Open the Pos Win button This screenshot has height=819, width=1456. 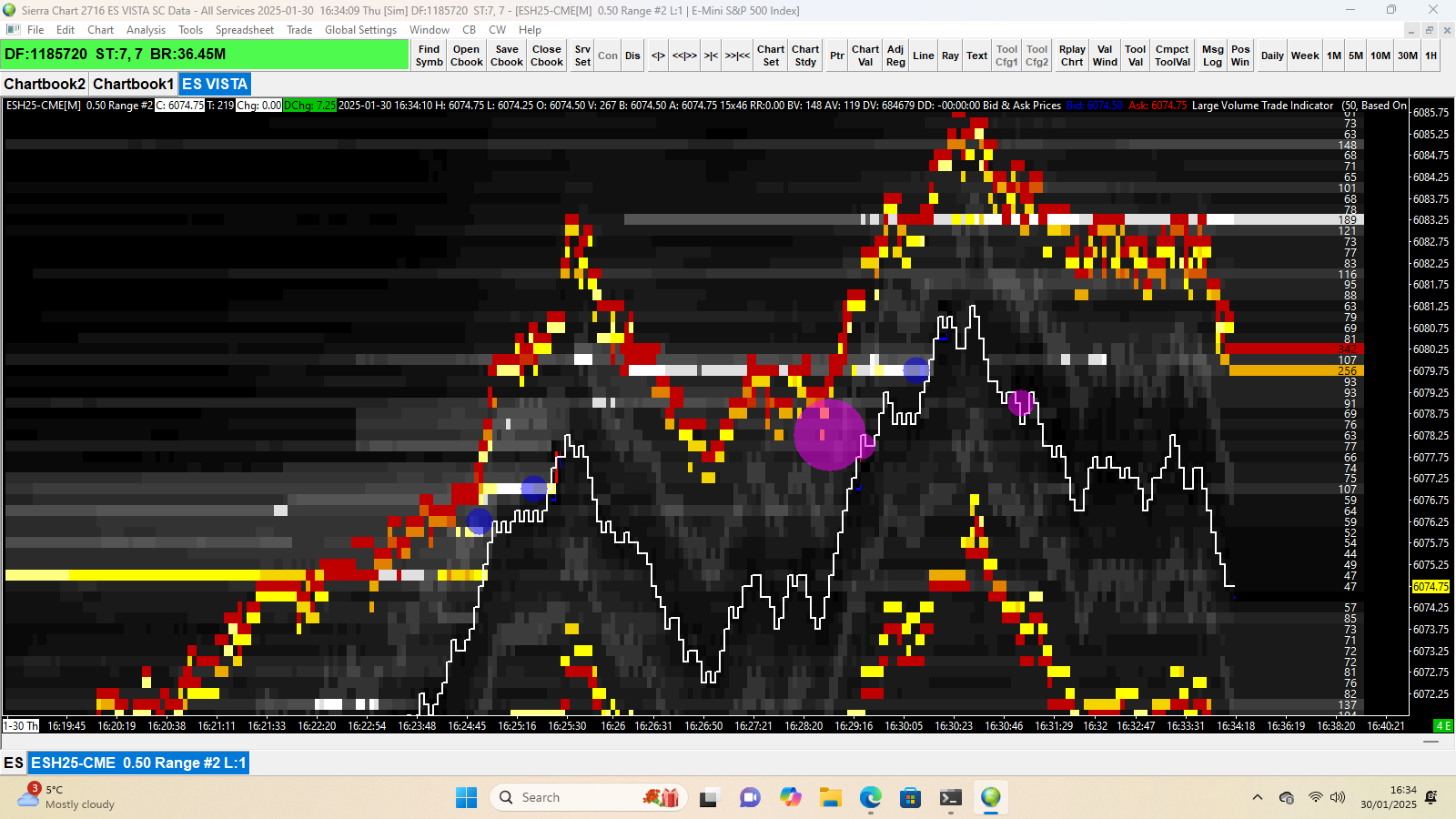1240,56
